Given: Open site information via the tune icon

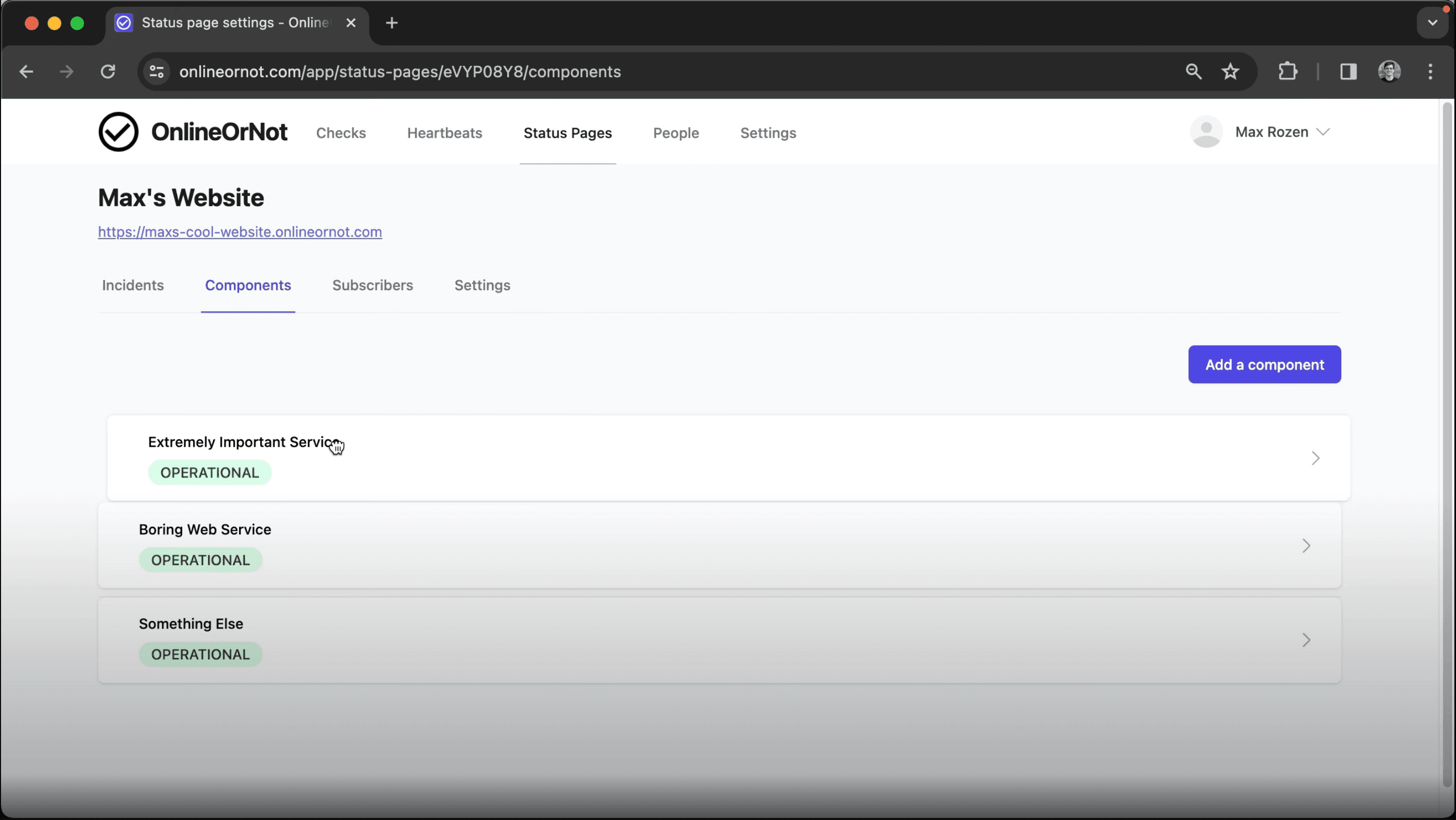Looking at the screenshot, I should tap(156, 71).
